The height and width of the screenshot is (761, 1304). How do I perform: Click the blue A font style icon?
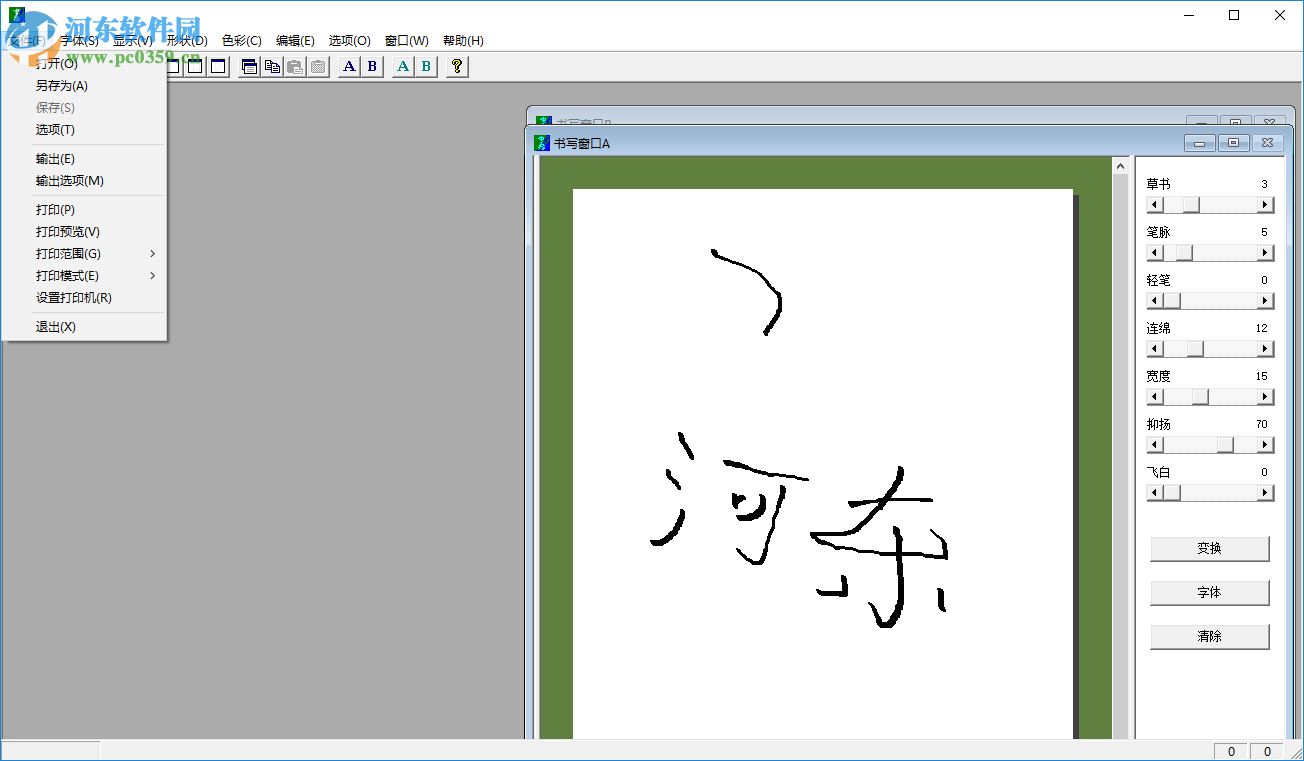coord(348,66)
